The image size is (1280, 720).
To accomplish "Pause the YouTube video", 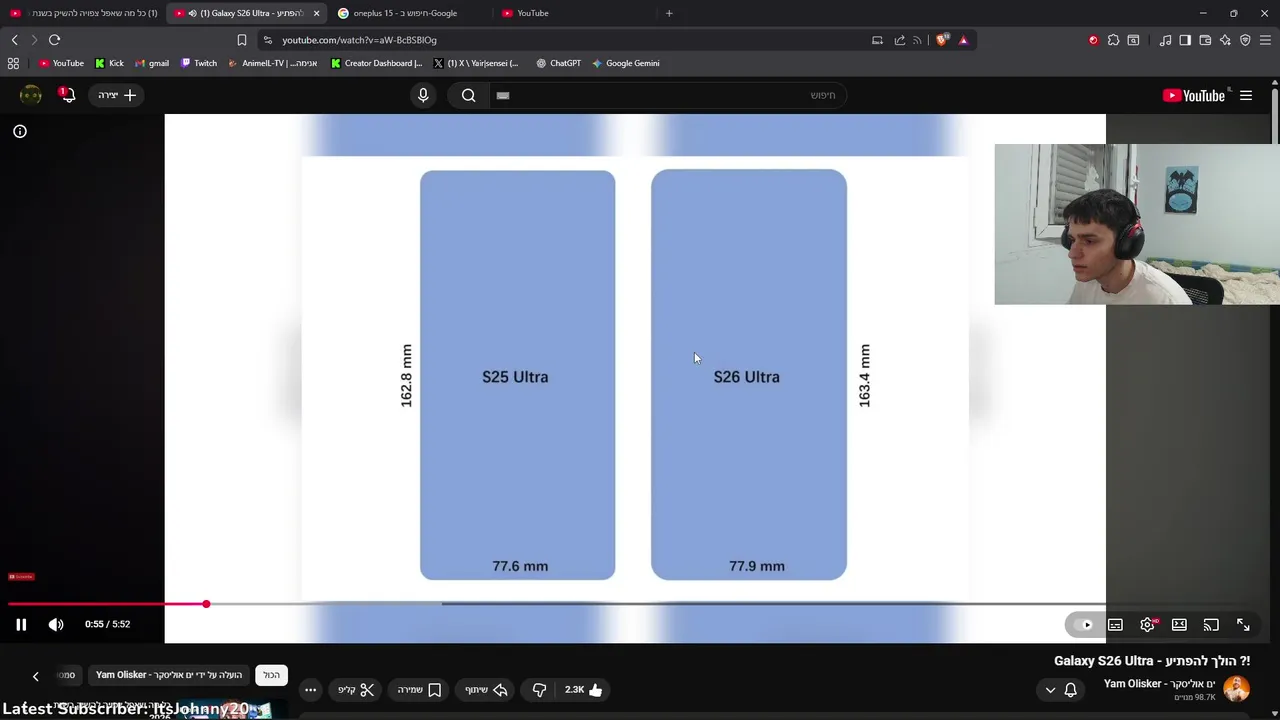I will click(21, 624).
